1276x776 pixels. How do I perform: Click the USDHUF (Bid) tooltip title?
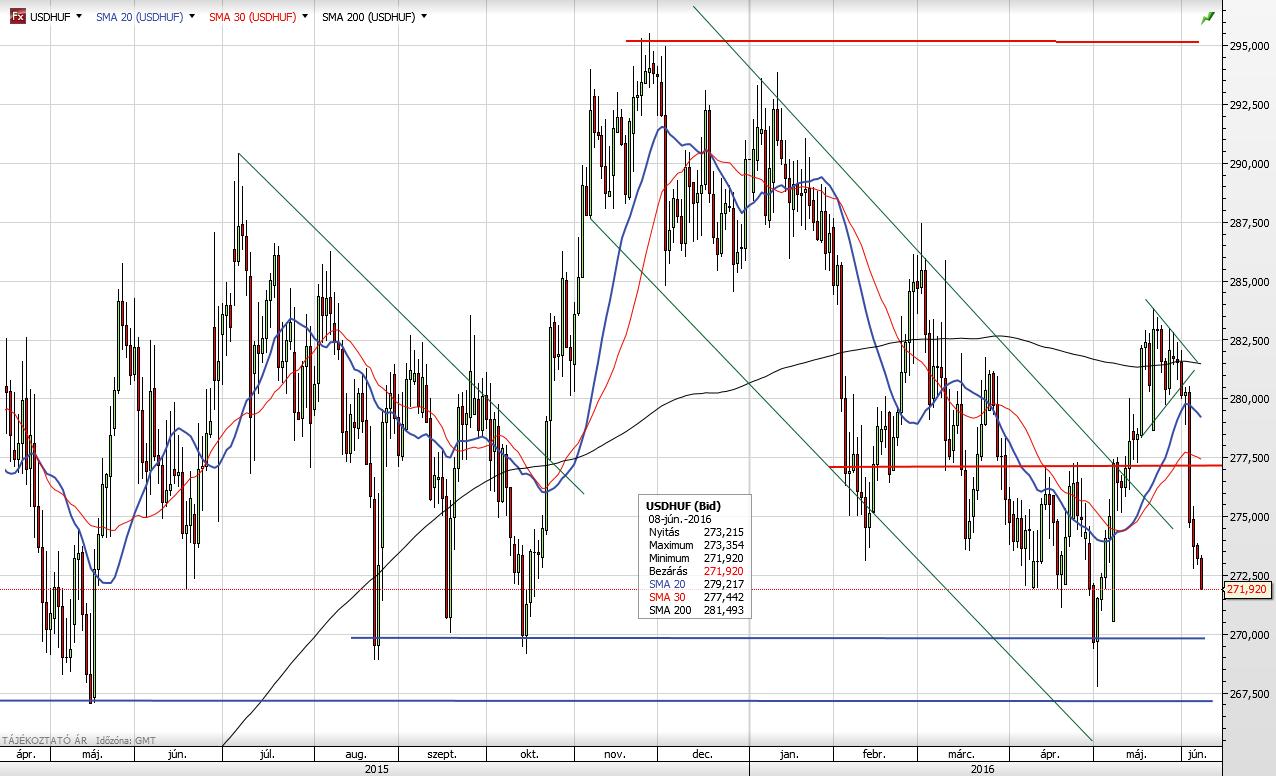[x=684, y=506]
